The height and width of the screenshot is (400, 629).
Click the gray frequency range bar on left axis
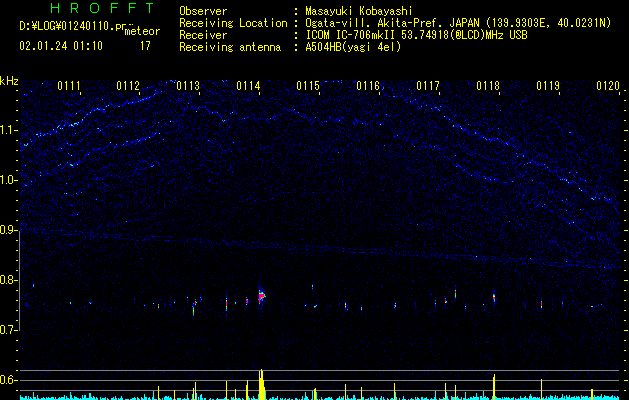click(20, 280)
